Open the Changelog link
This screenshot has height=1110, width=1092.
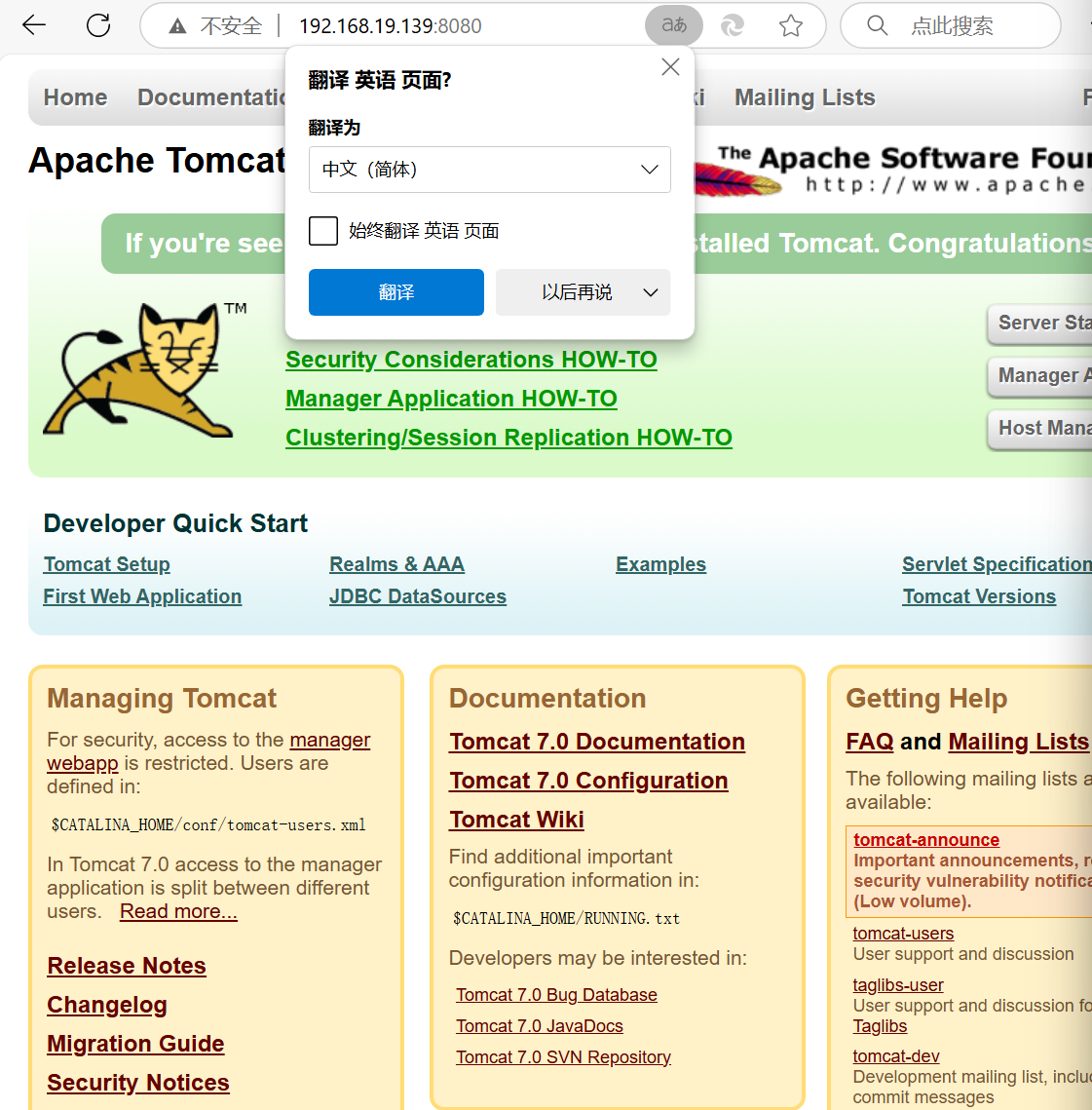[x=107, y=1005]
